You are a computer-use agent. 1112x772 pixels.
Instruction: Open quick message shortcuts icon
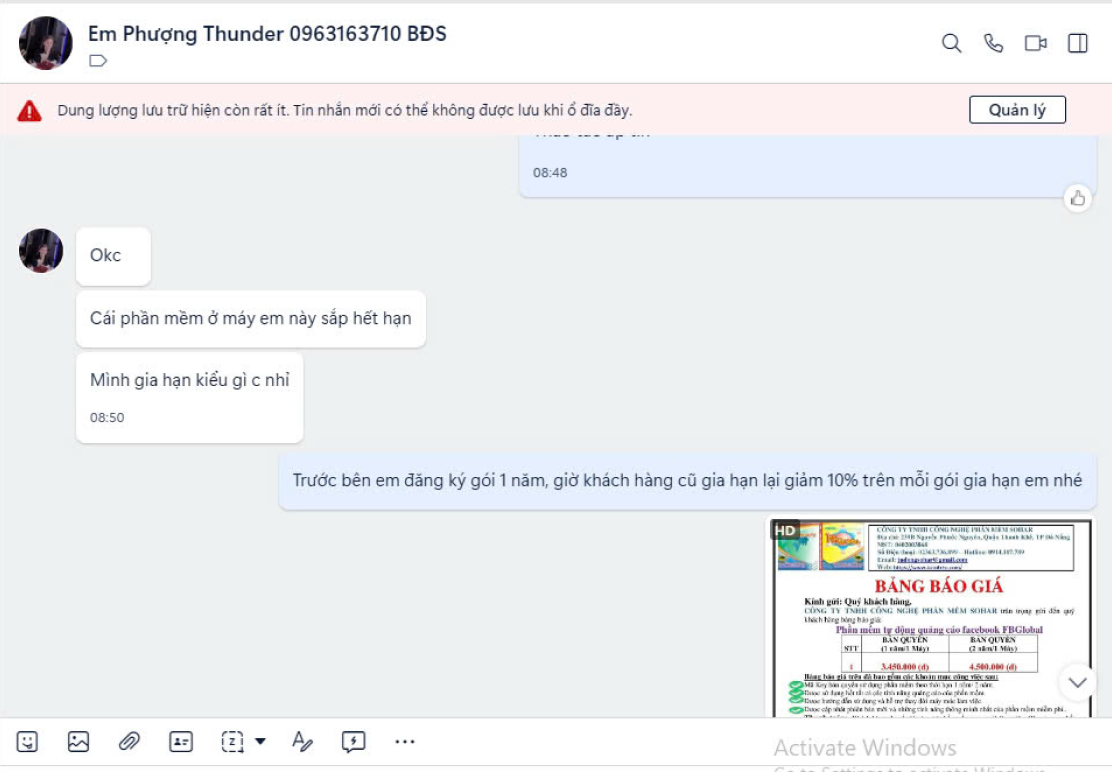pyautogui.click(x=353, y=742)
